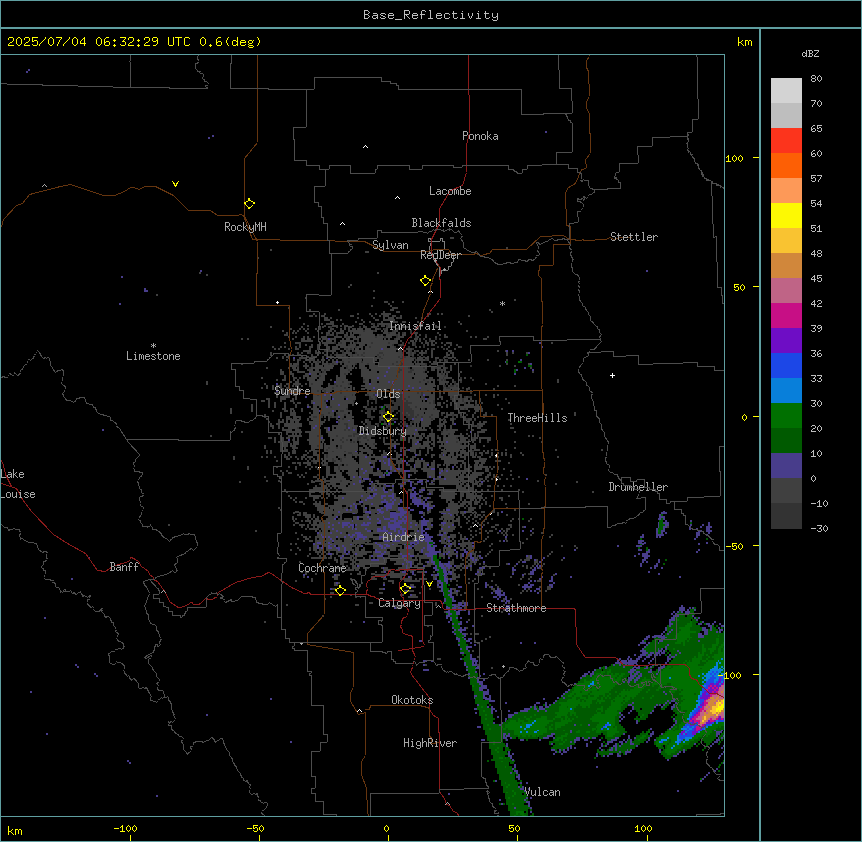
Task: Select the light gray 80 dBZ legend swatch
Action: click(786, 90)
